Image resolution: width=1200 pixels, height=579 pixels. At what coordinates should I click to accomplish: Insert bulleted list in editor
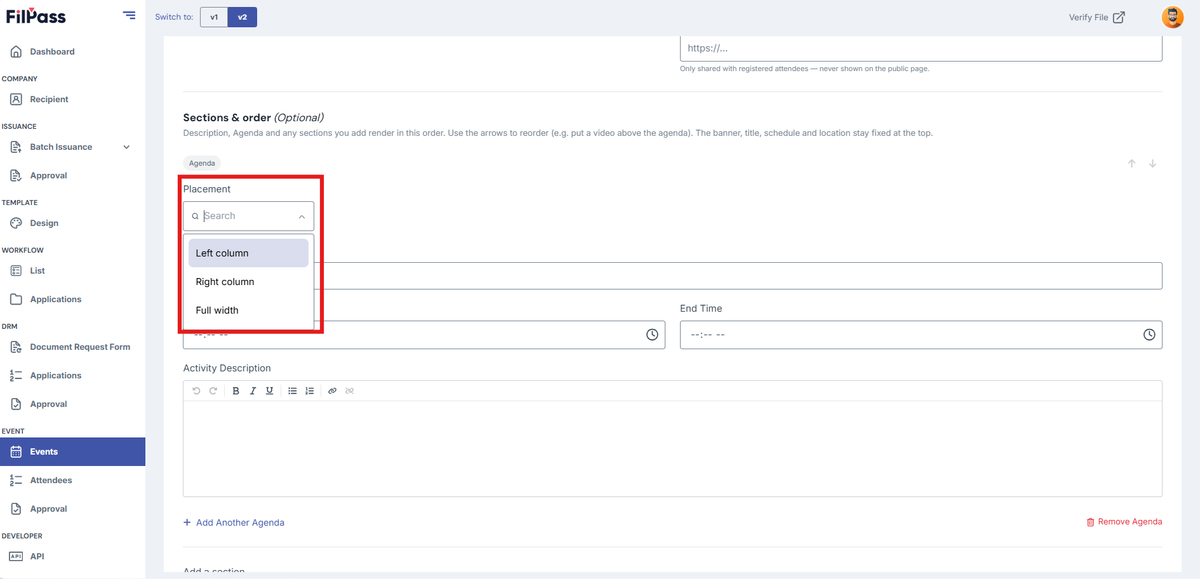[293, 391]
